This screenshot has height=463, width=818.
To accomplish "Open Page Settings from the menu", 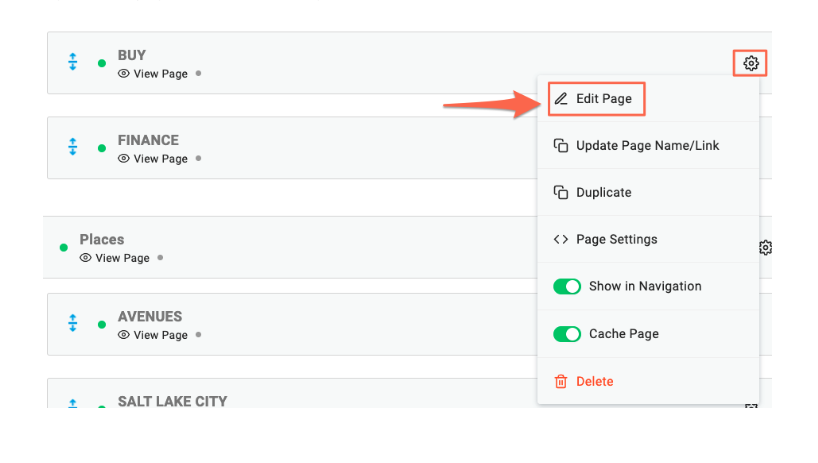I will [x=648, y=239].
